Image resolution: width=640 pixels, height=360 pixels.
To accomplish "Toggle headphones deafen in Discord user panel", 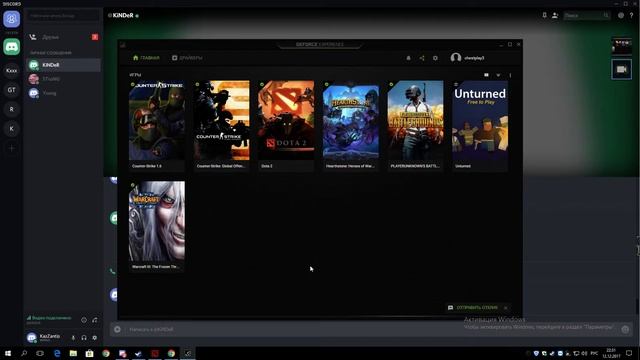I will pyautogui.click(x=84, y=338).
